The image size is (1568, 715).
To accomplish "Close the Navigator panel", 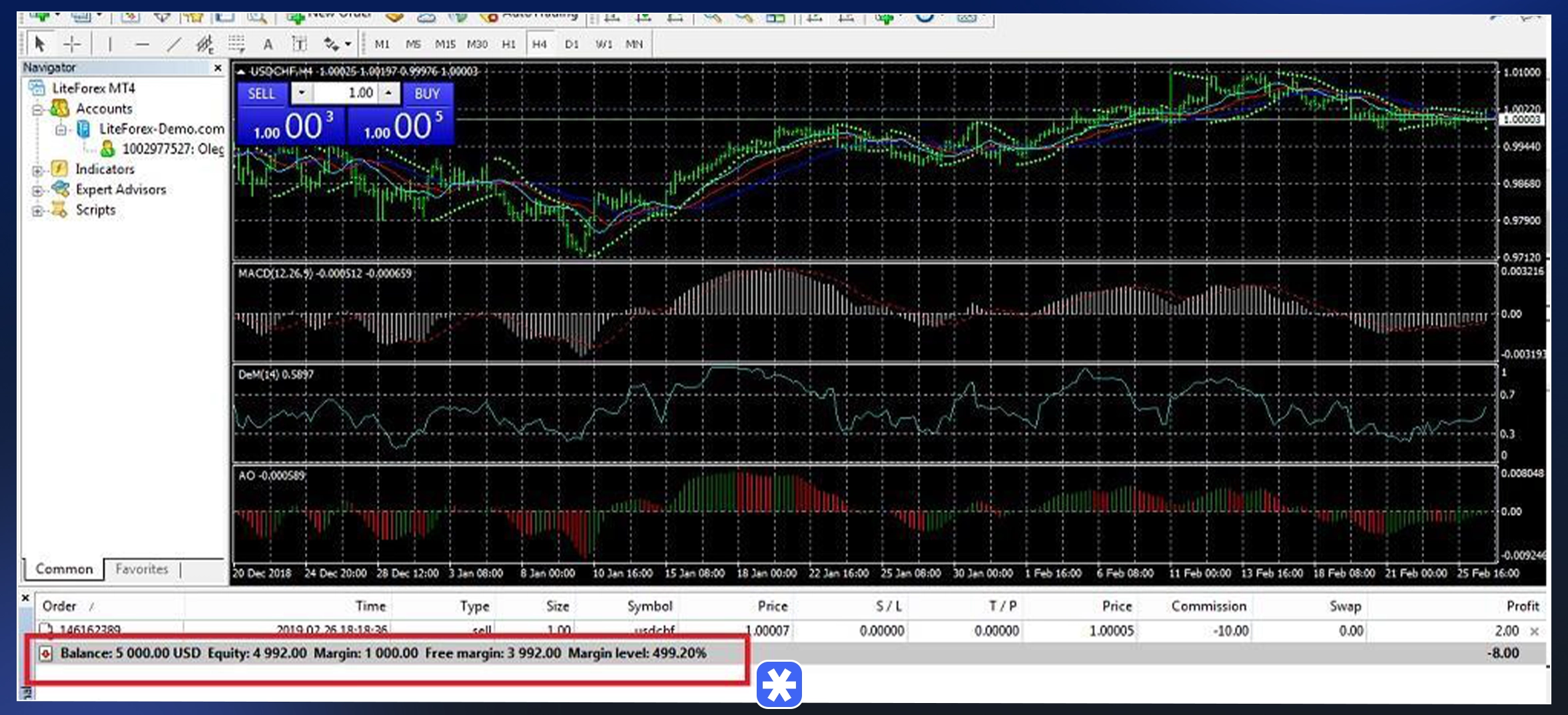I will pyautogui.click(x=218, y=68).
